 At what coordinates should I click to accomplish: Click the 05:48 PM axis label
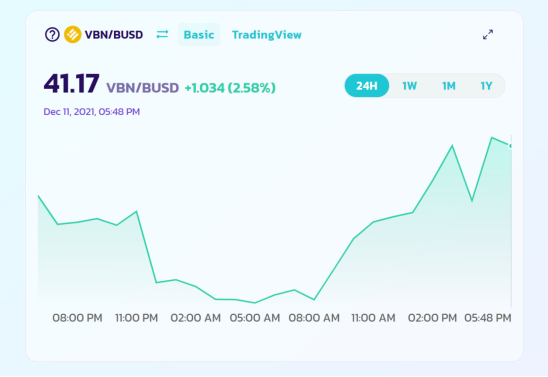(x=488, y=318)
